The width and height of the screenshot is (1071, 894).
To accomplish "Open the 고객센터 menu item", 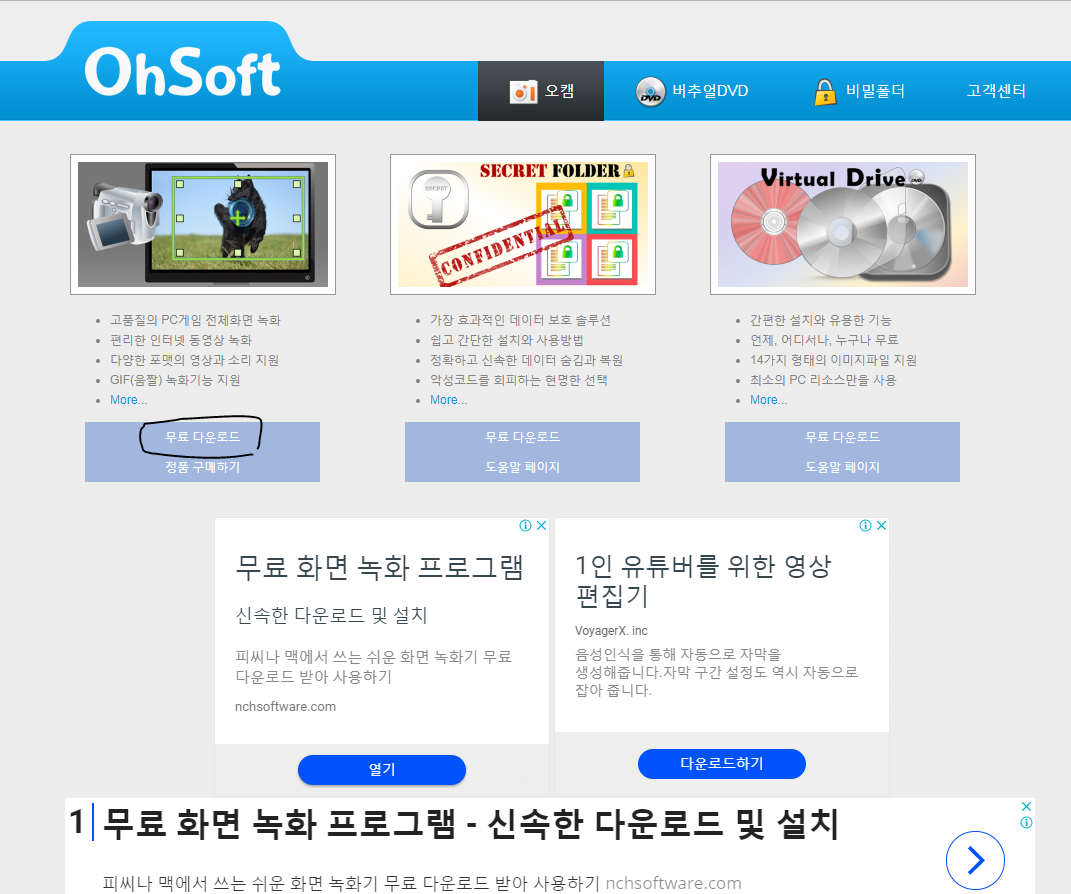I will pos(997,91).
